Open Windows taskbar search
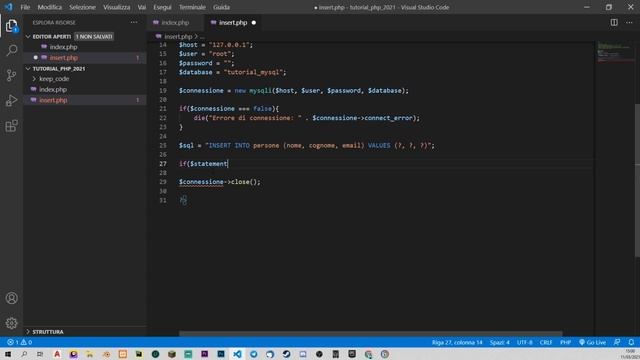This screenshot has height=360, width=640. tap(24, 354)
